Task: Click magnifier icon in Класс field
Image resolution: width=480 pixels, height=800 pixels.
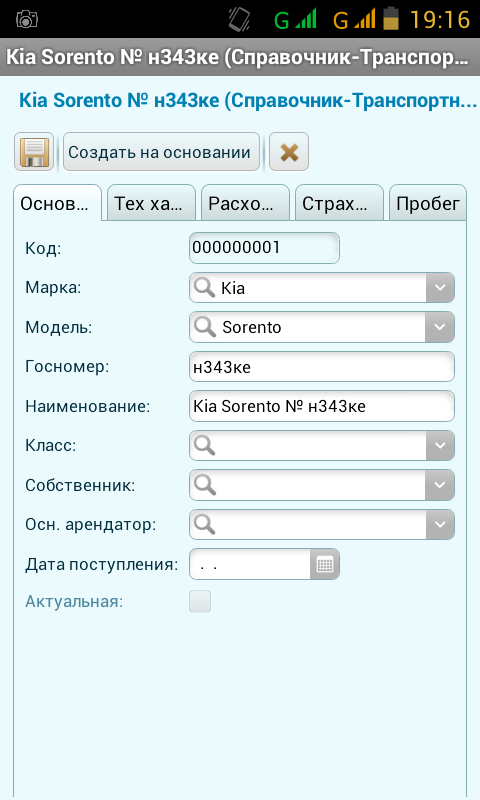Action: [x=205, y=445]
